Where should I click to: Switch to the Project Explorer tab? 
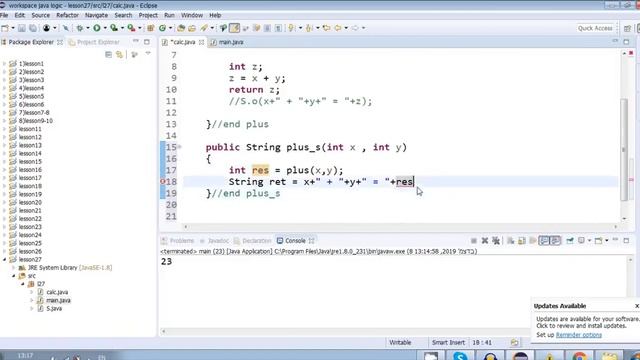[x=94, y=42]
